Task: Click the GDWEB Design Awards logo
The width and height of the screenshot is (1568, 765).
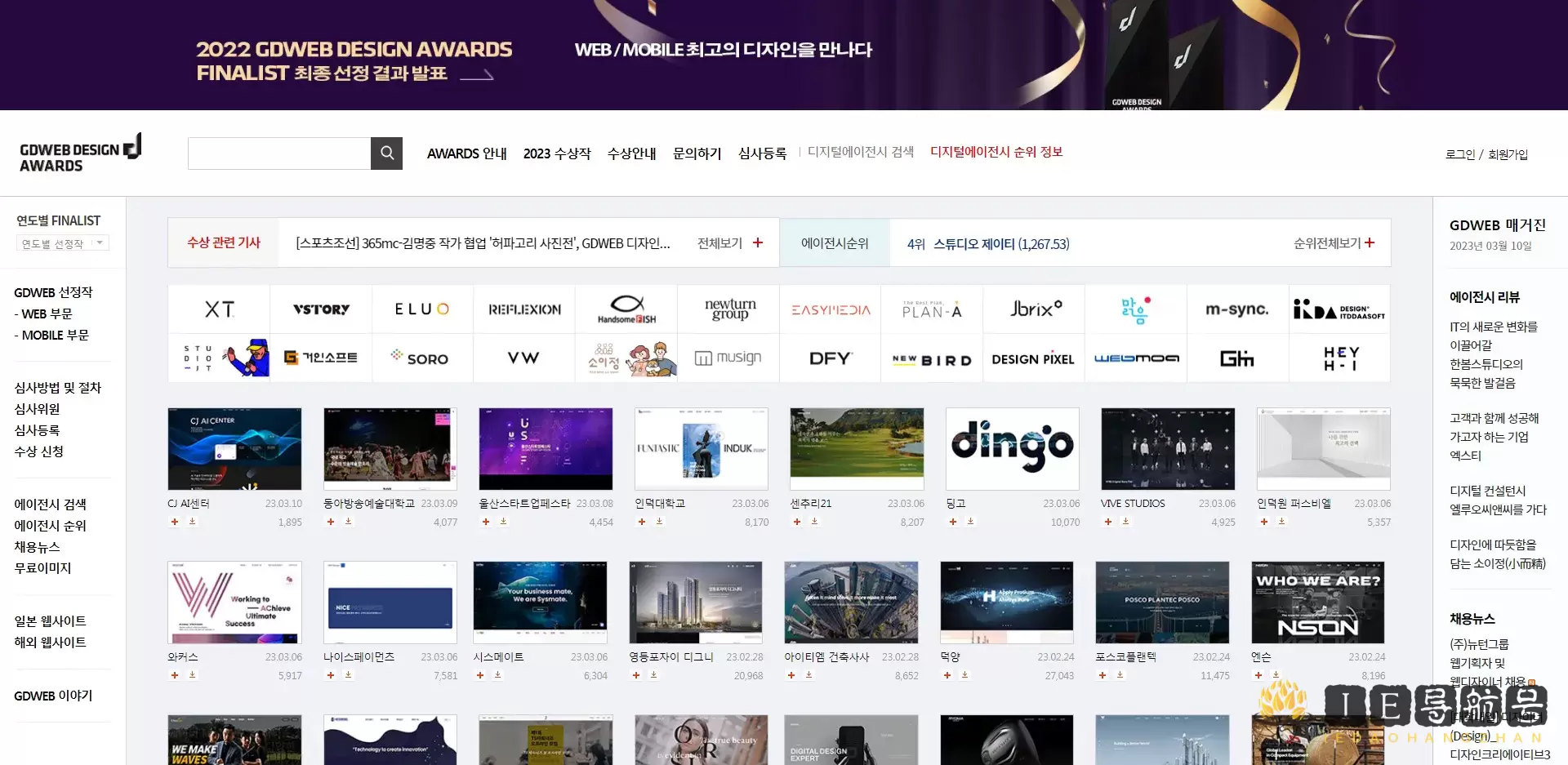Action: click(80, 153)
